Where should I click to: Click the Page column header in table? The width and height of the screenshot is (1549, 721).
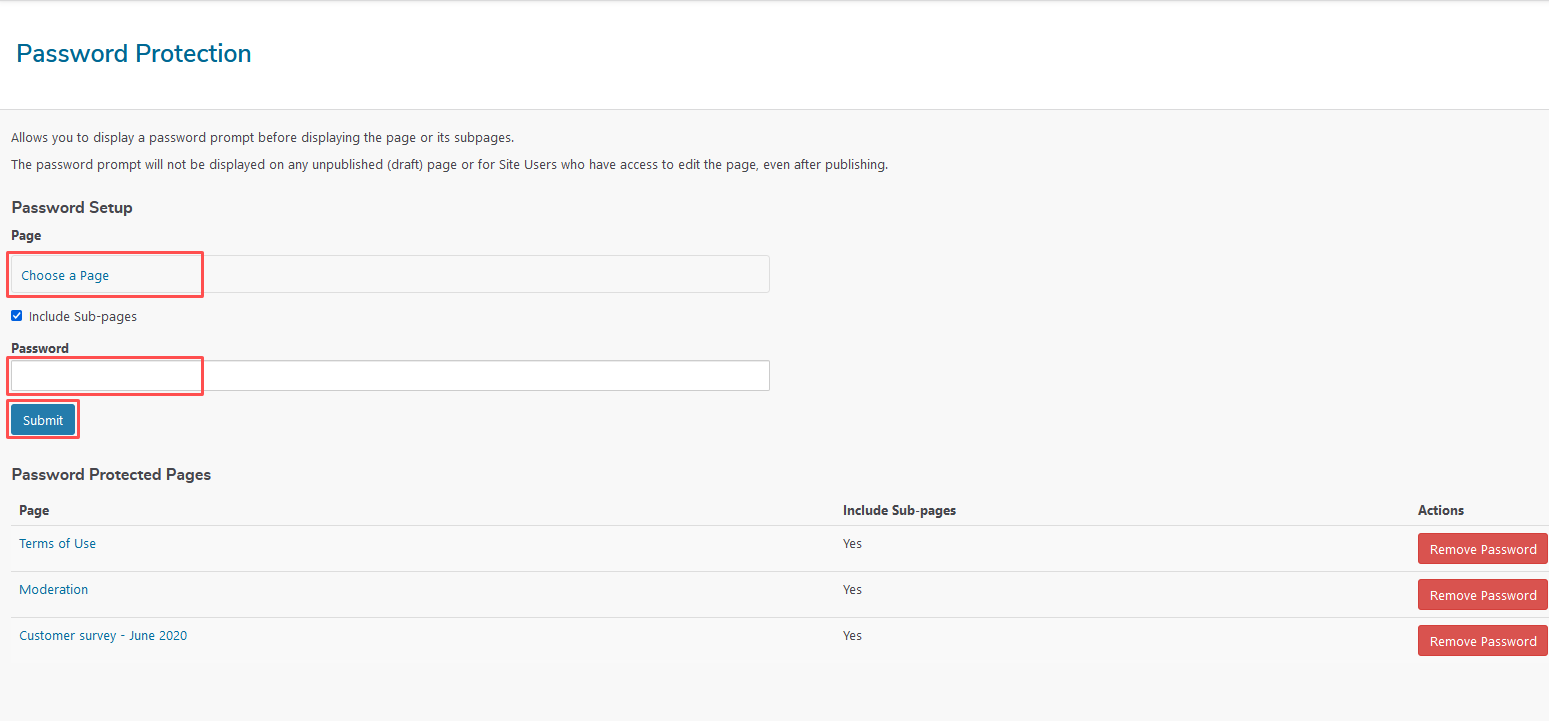tap(34, 510)
